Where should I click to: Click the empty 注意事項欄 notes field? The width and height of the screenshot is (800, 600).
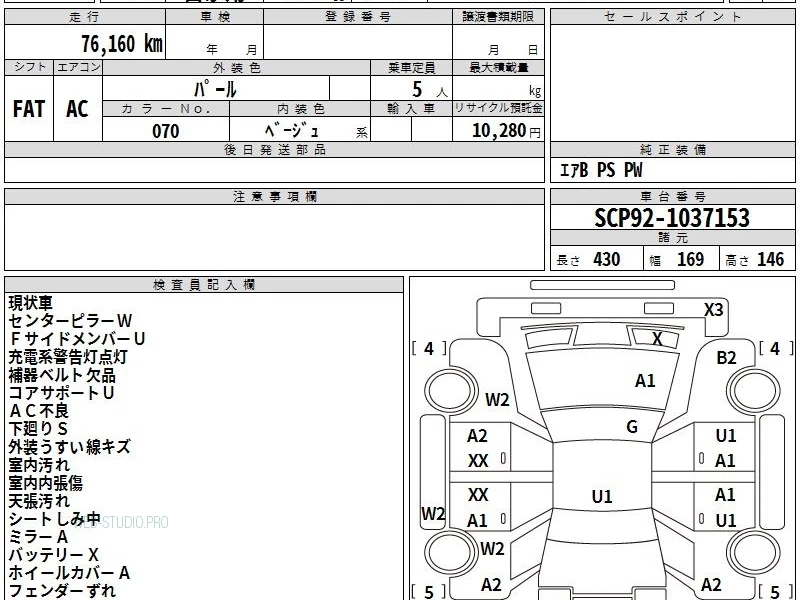pos(274,237)
